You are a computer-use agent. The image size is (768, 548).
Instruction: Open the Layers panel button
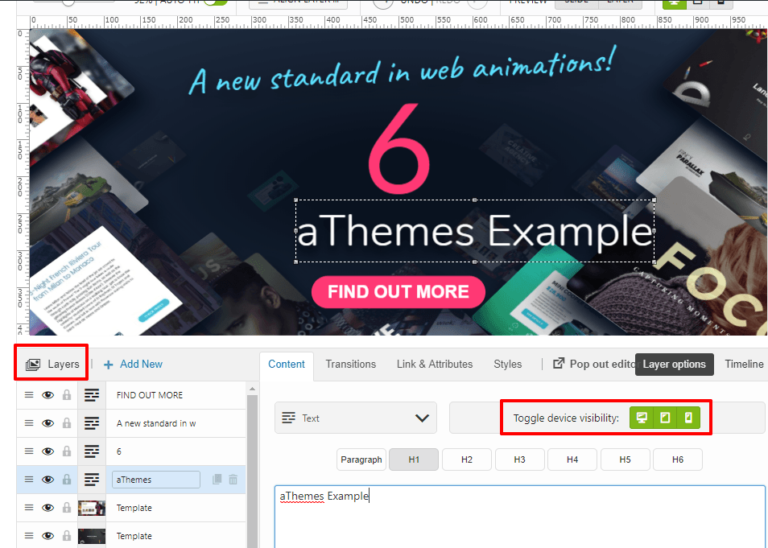pos(52,364)
